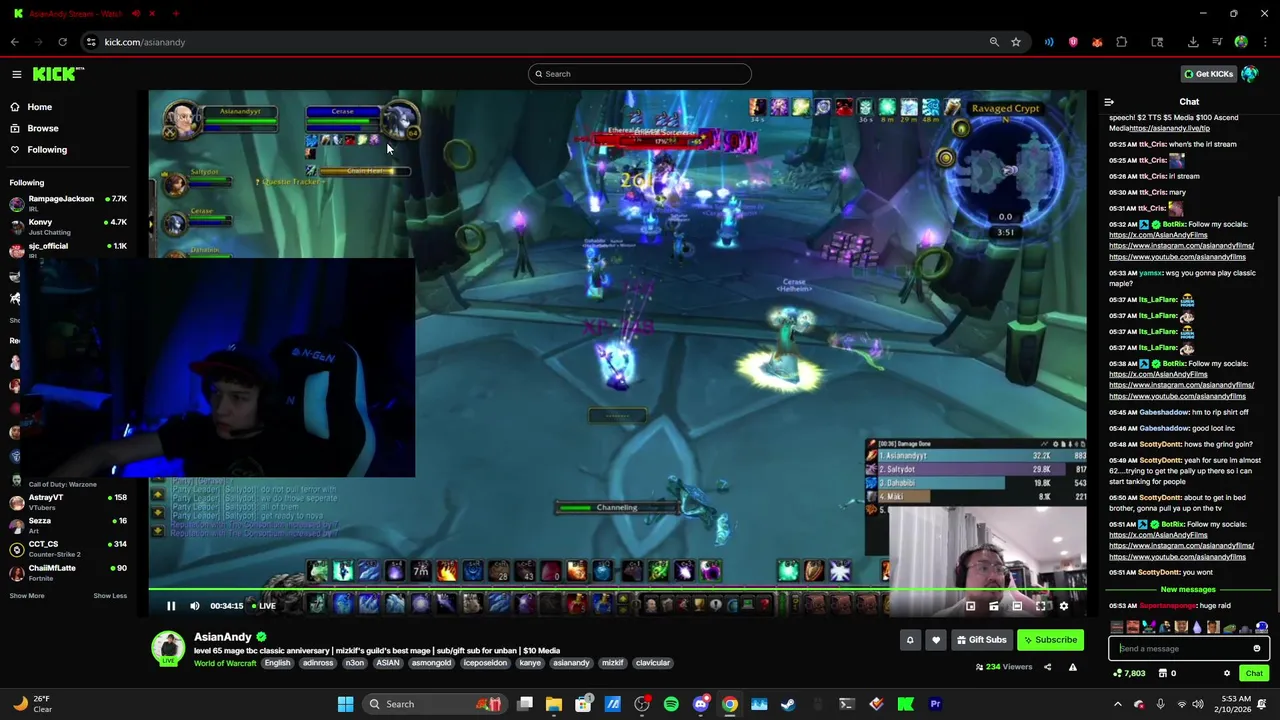
Task: Open sjc_official followed channel
Action: pos(68,249)
